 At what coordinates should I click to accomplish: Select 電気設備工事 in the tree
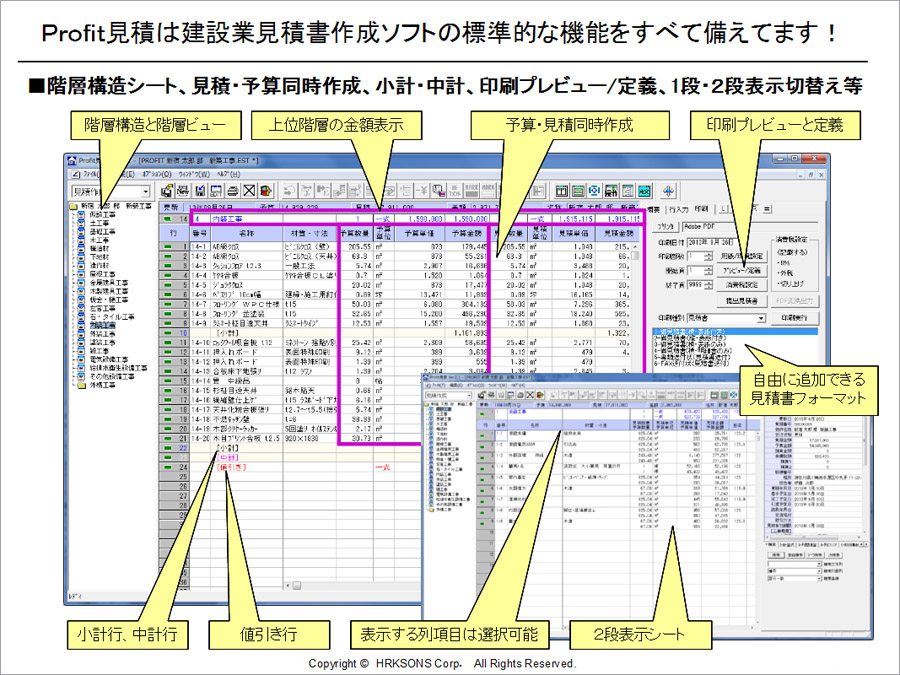pyautogui.click(x=108, y=359)
